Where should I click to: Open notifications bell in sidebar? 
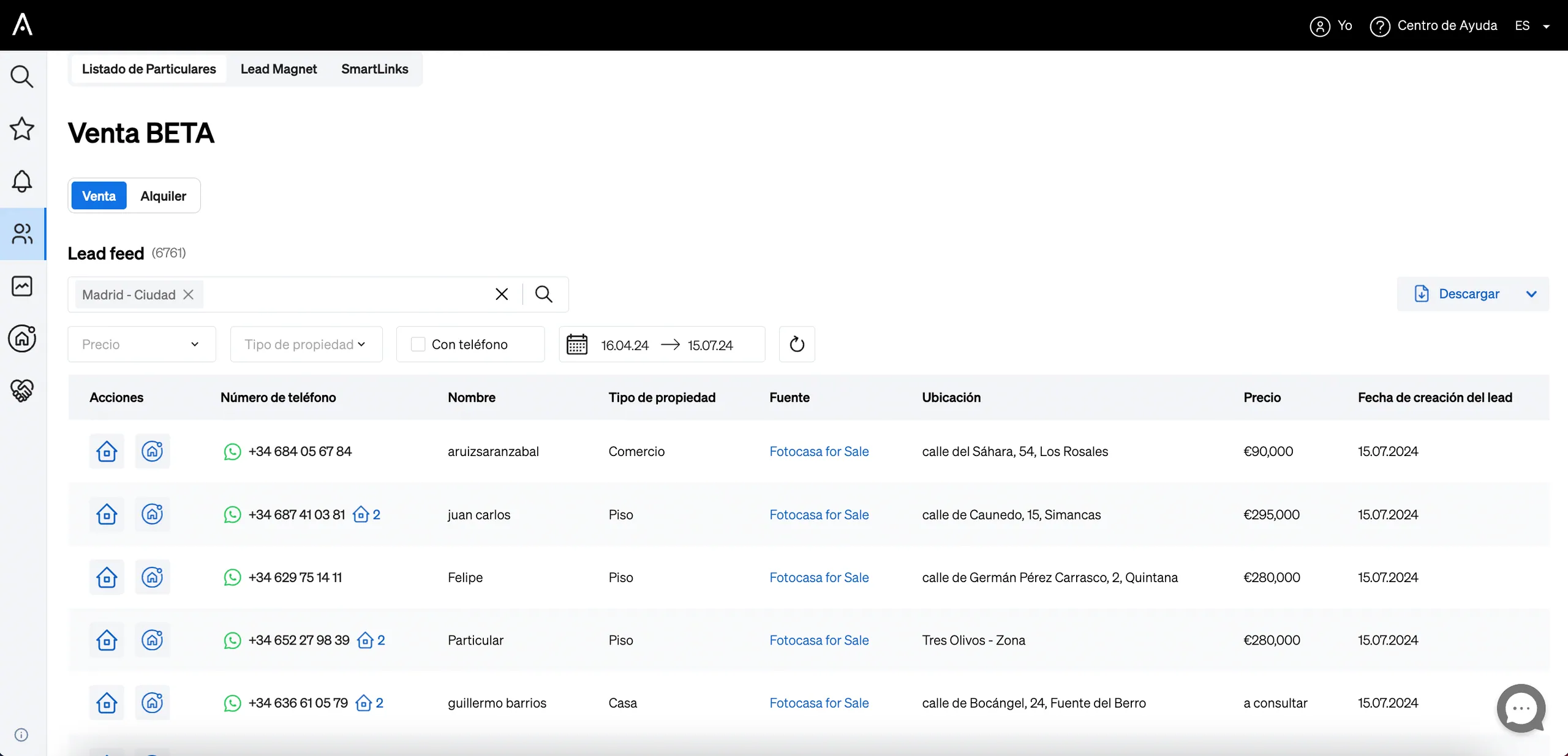22,181
